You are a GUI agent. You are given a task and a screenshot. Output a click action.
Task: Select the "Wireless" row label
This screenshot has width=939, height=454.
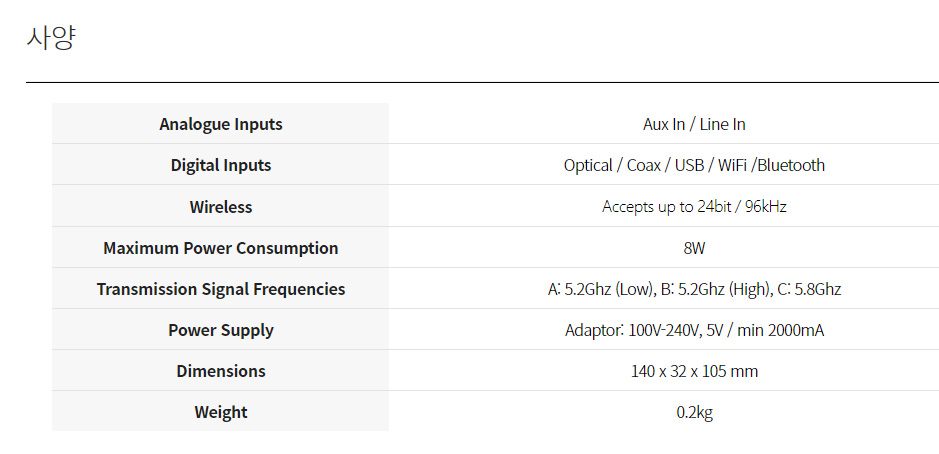pyautogui.click(x=220, y=207)
